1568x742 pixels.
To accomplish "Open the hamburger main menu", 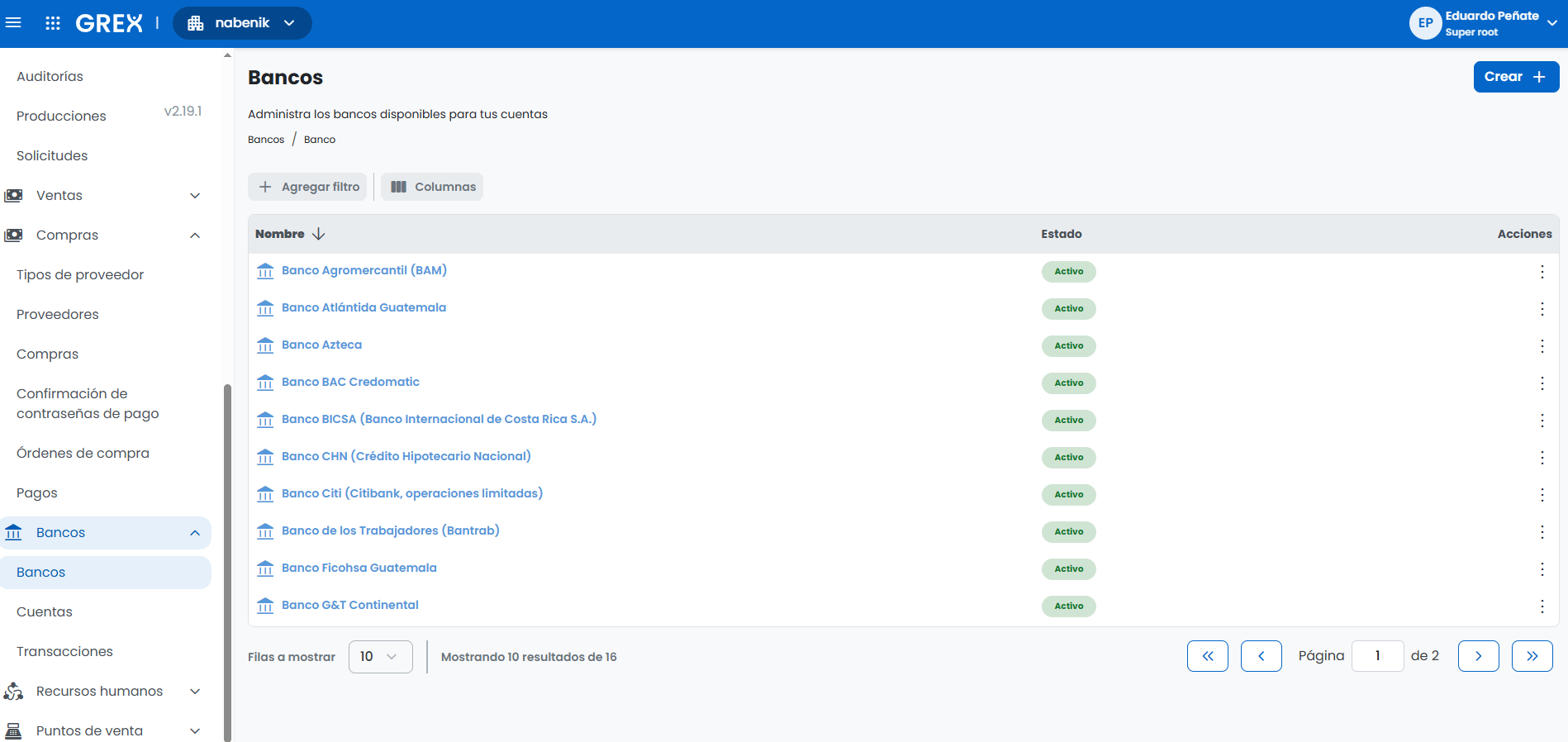I will [13, 23].
